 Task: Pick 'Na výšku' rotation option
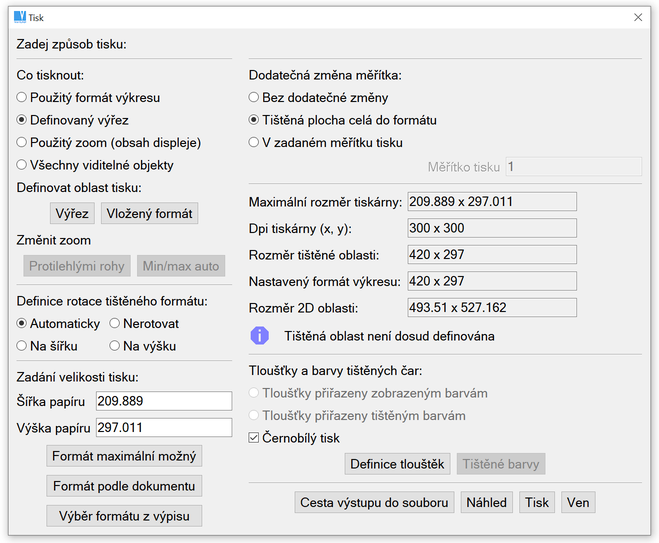point(115,346)
